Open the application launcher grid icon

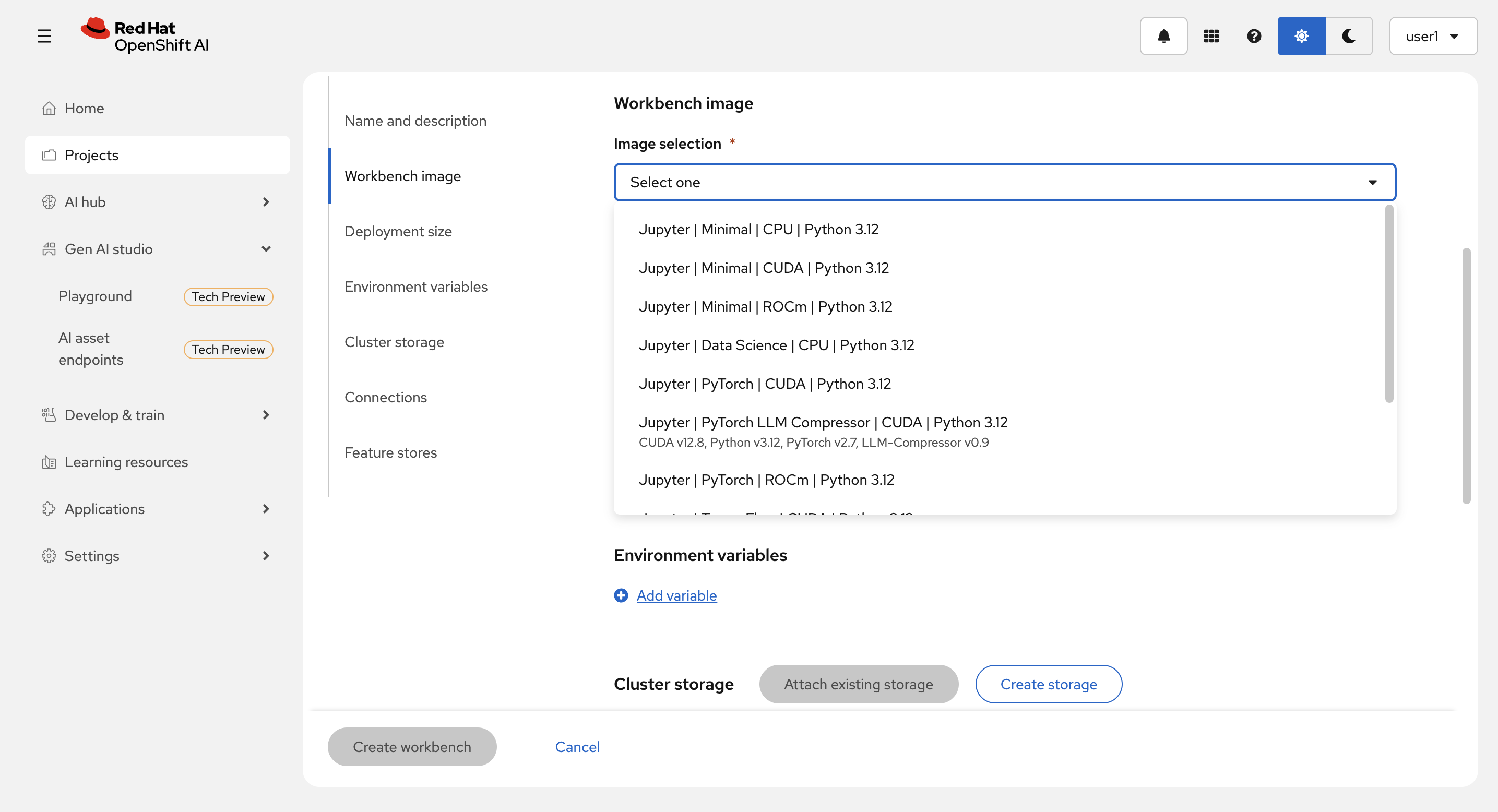coord(1211,36)
